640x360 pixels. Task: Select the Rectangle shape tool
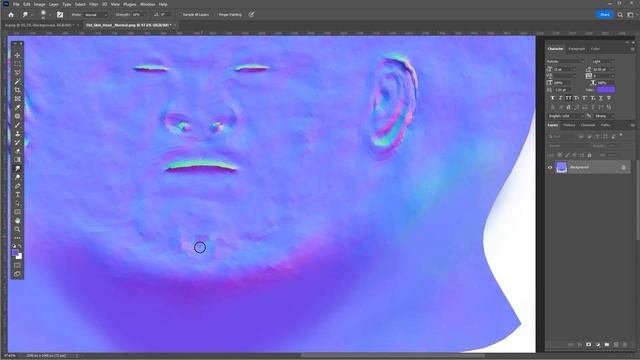17,212
